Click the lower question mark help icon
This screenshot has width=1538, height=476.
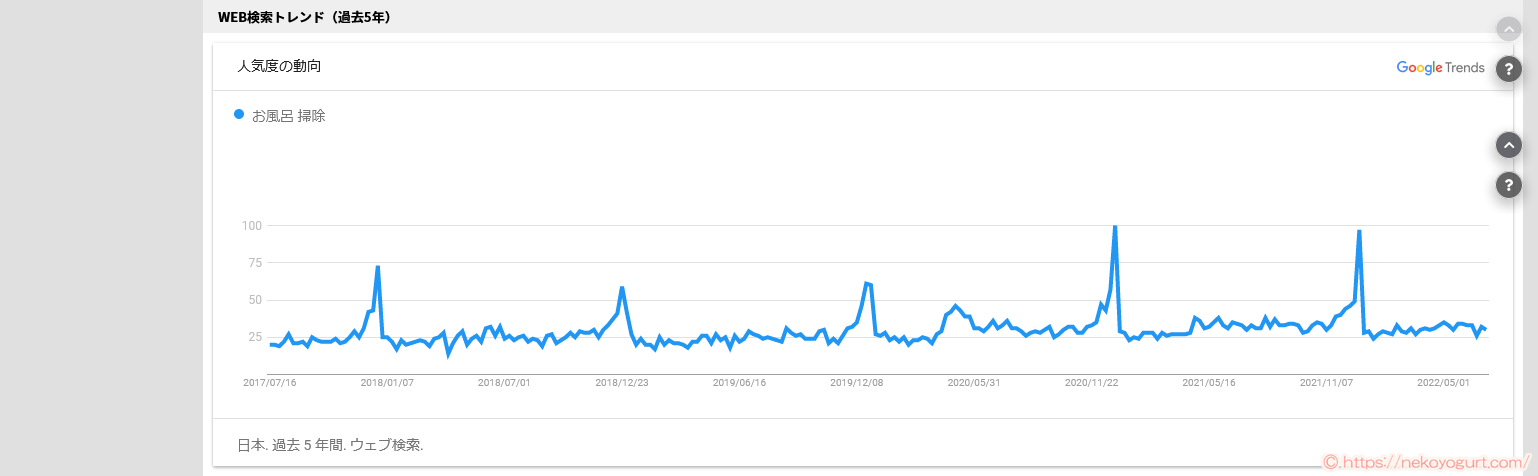point(1508,185)
